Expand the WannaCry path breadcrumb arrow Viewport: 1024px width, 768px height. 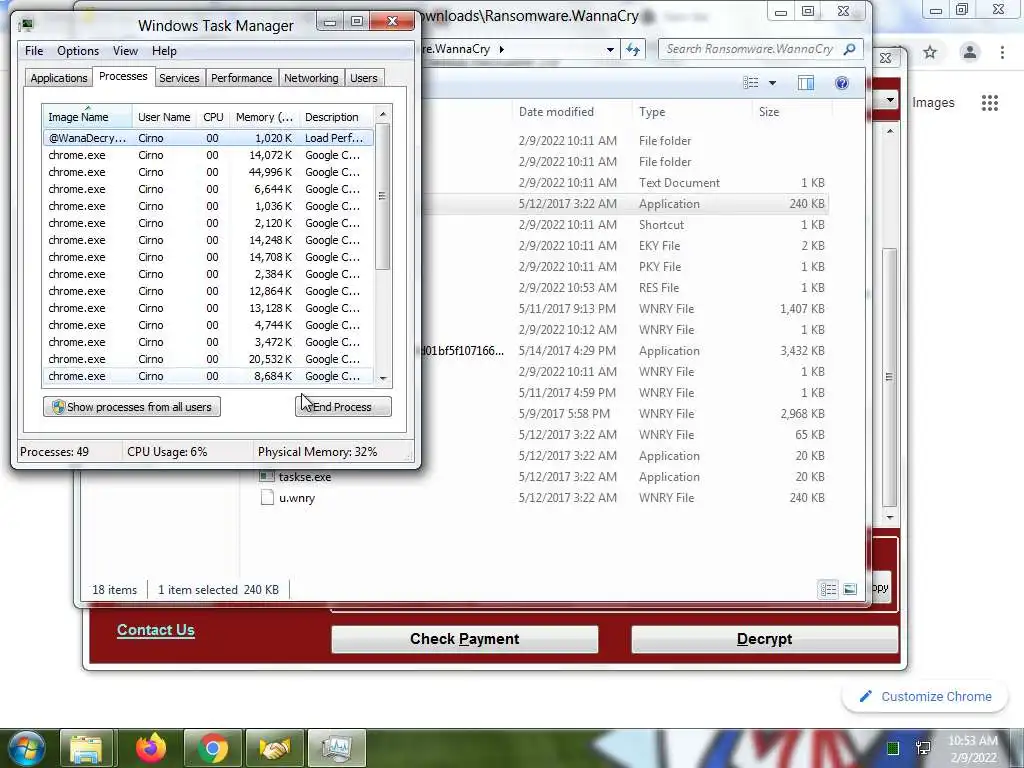[x=502, y=49]
